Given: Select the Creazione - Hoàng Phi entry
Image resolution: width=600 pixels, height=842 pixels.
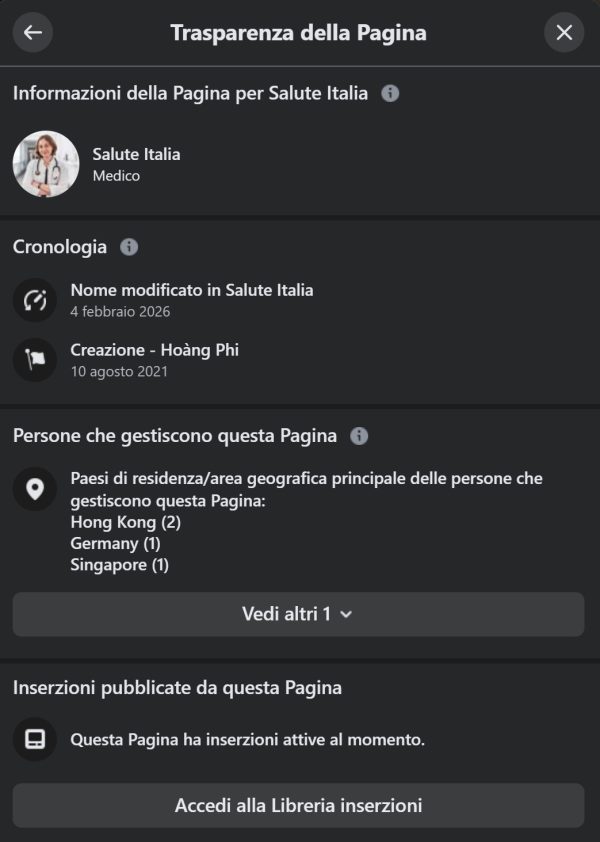Looking at the screenshot, I should point(154,350).
